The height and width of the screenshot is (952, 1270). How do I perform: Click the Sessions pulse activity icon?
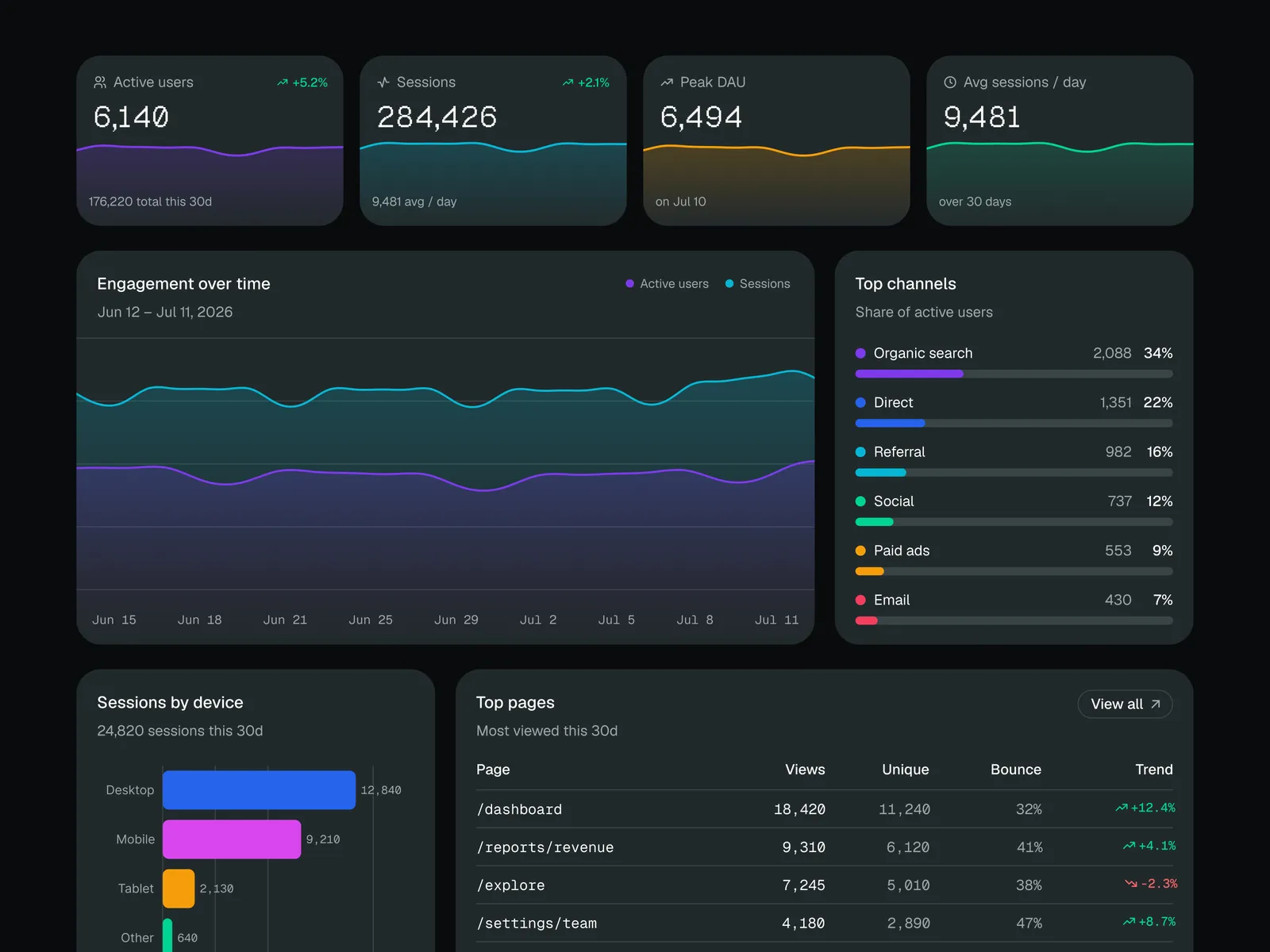coord(383,83)
